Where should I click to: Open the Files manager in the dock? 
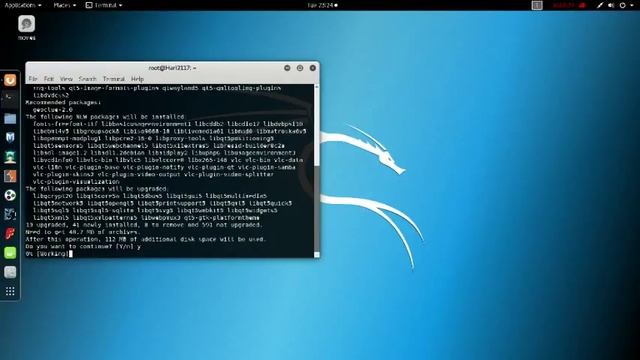(10, 118)
